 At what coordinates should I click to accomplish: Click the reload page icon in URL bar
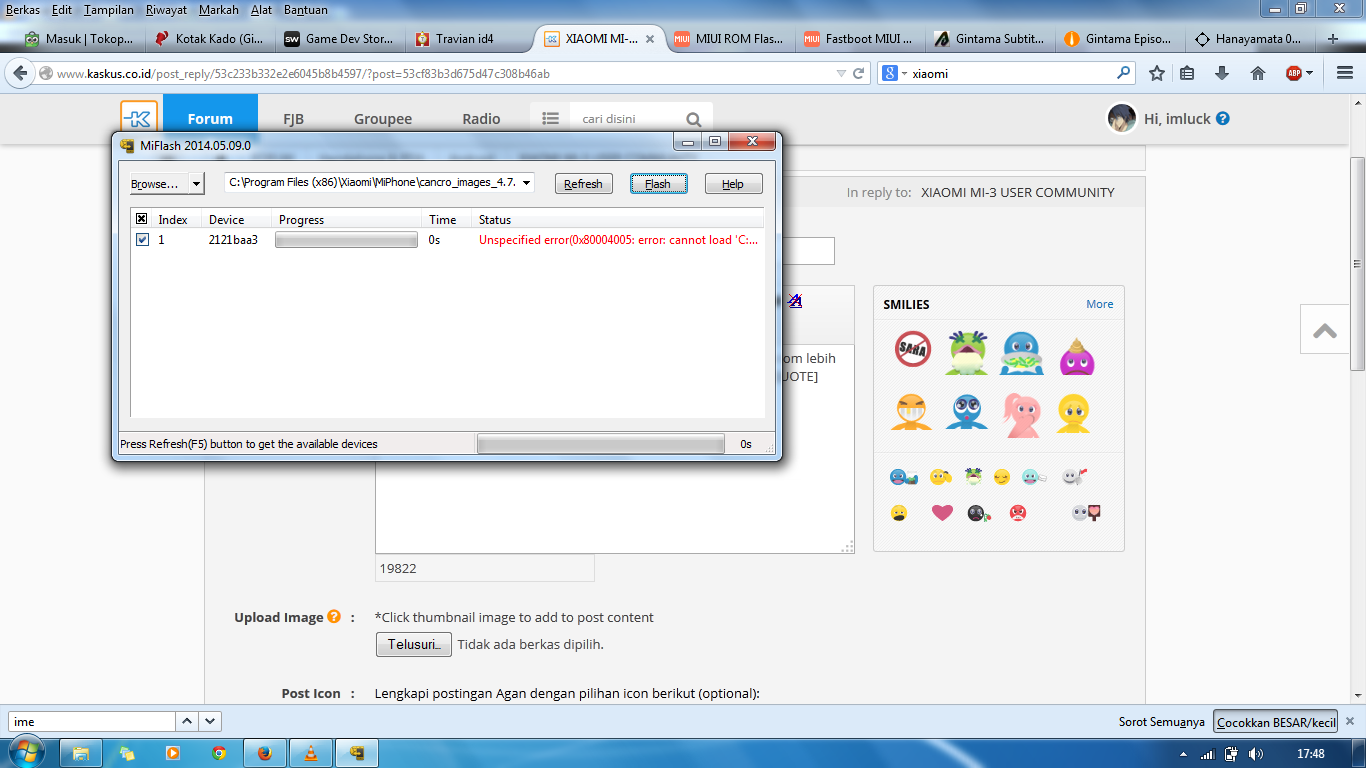tap(858, 73)
